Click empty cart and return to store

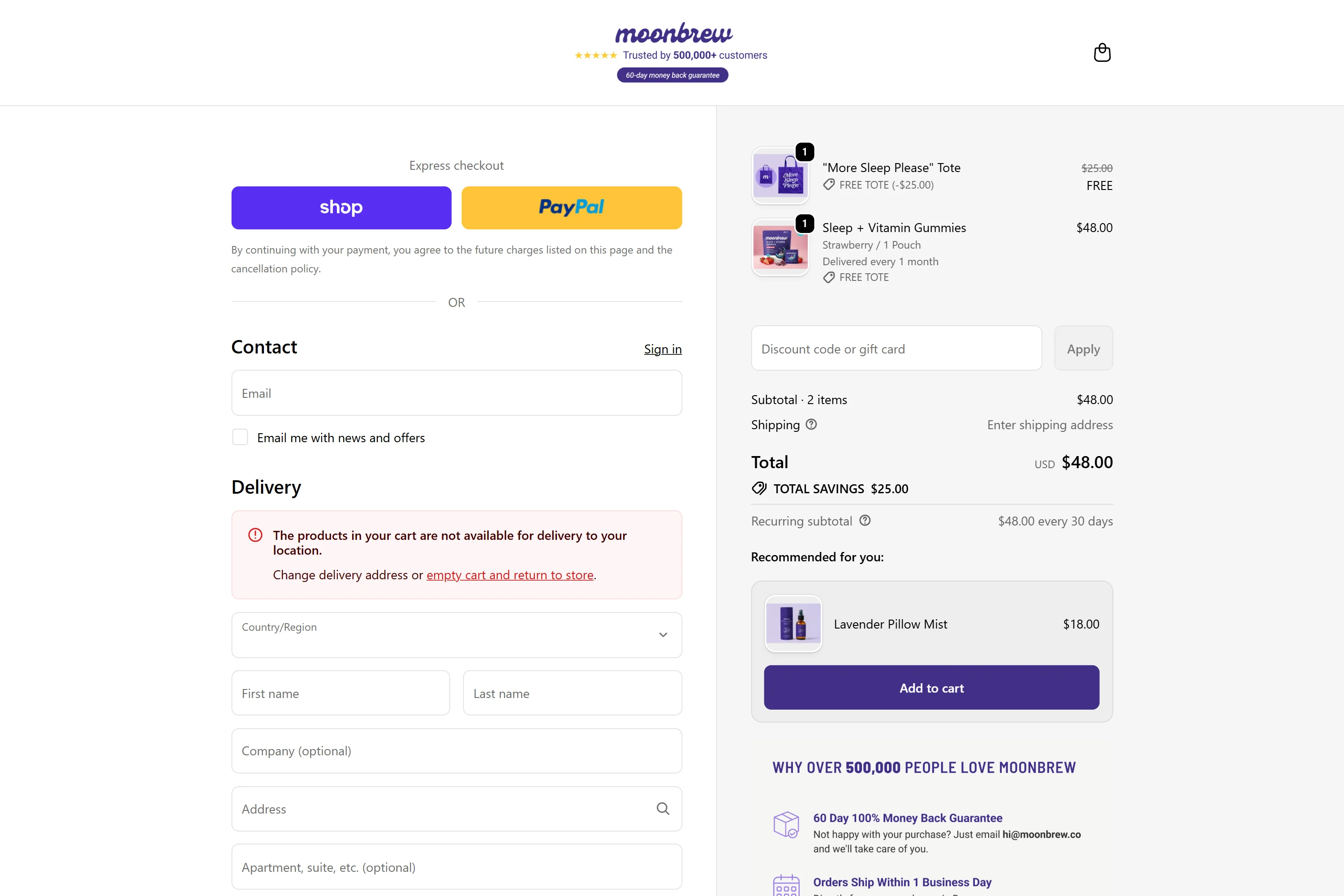510,575
